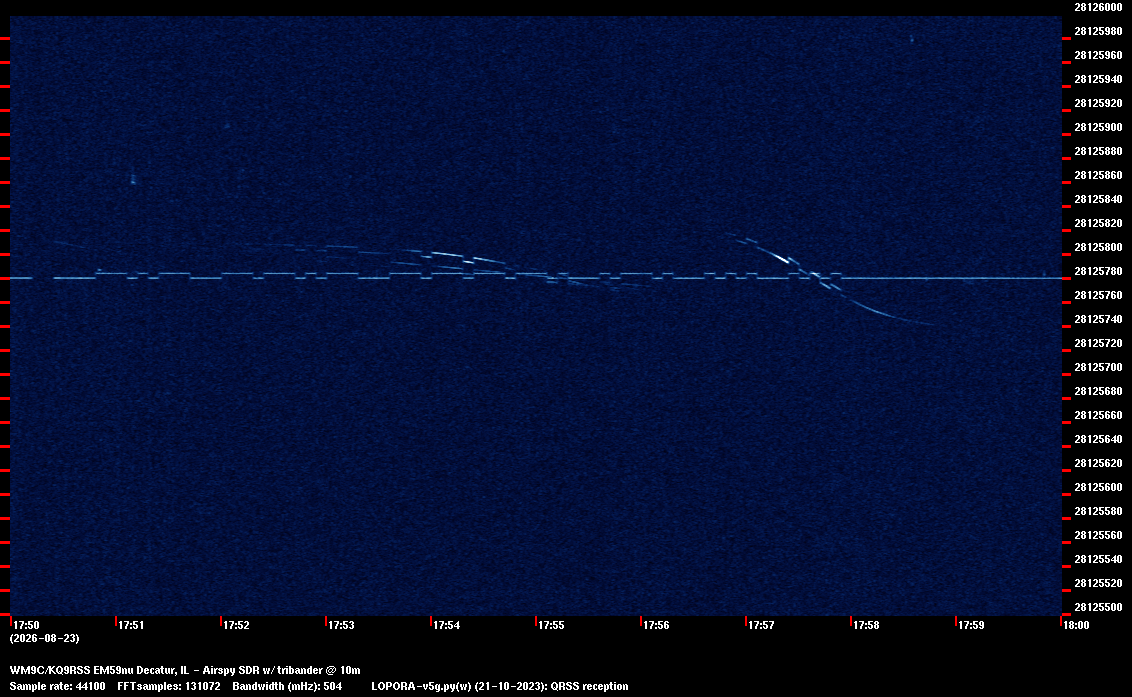The height and width of the screenshot is (697, 1132).
Task: Select the 28125980 frequency label
Action: (1098, 31)
